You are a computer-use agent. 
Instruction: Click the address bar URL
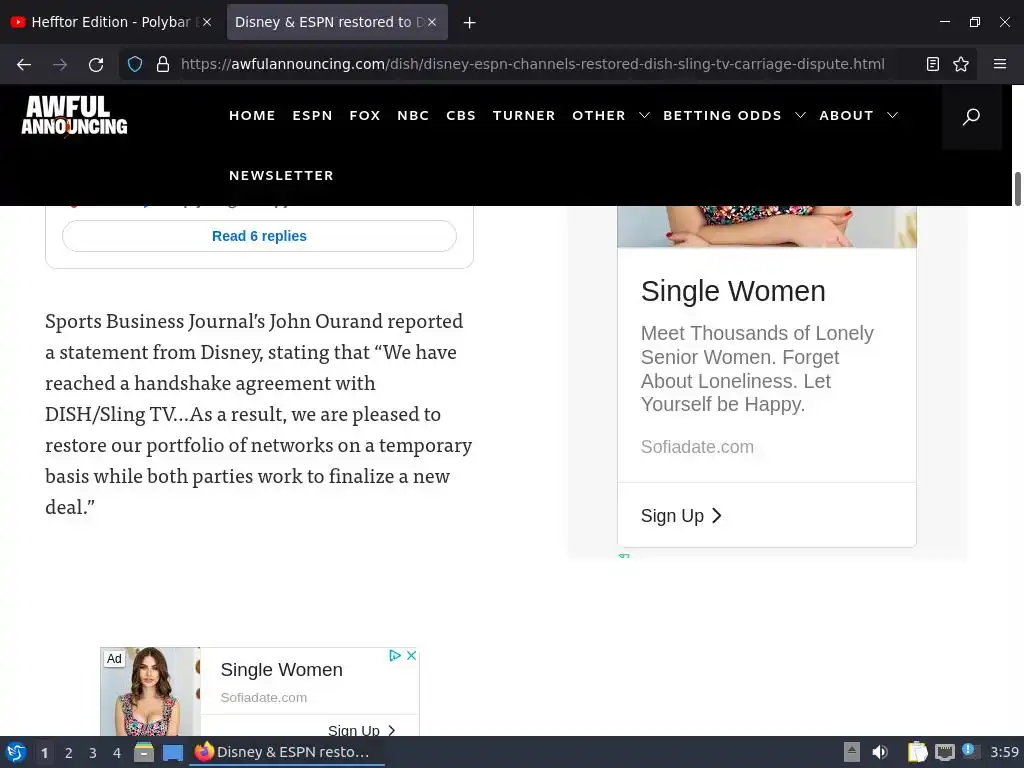[x=533, y=64]
